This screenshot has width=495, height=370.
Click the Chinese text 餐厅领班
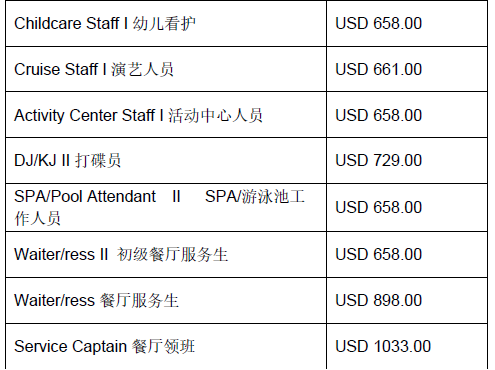163,347
